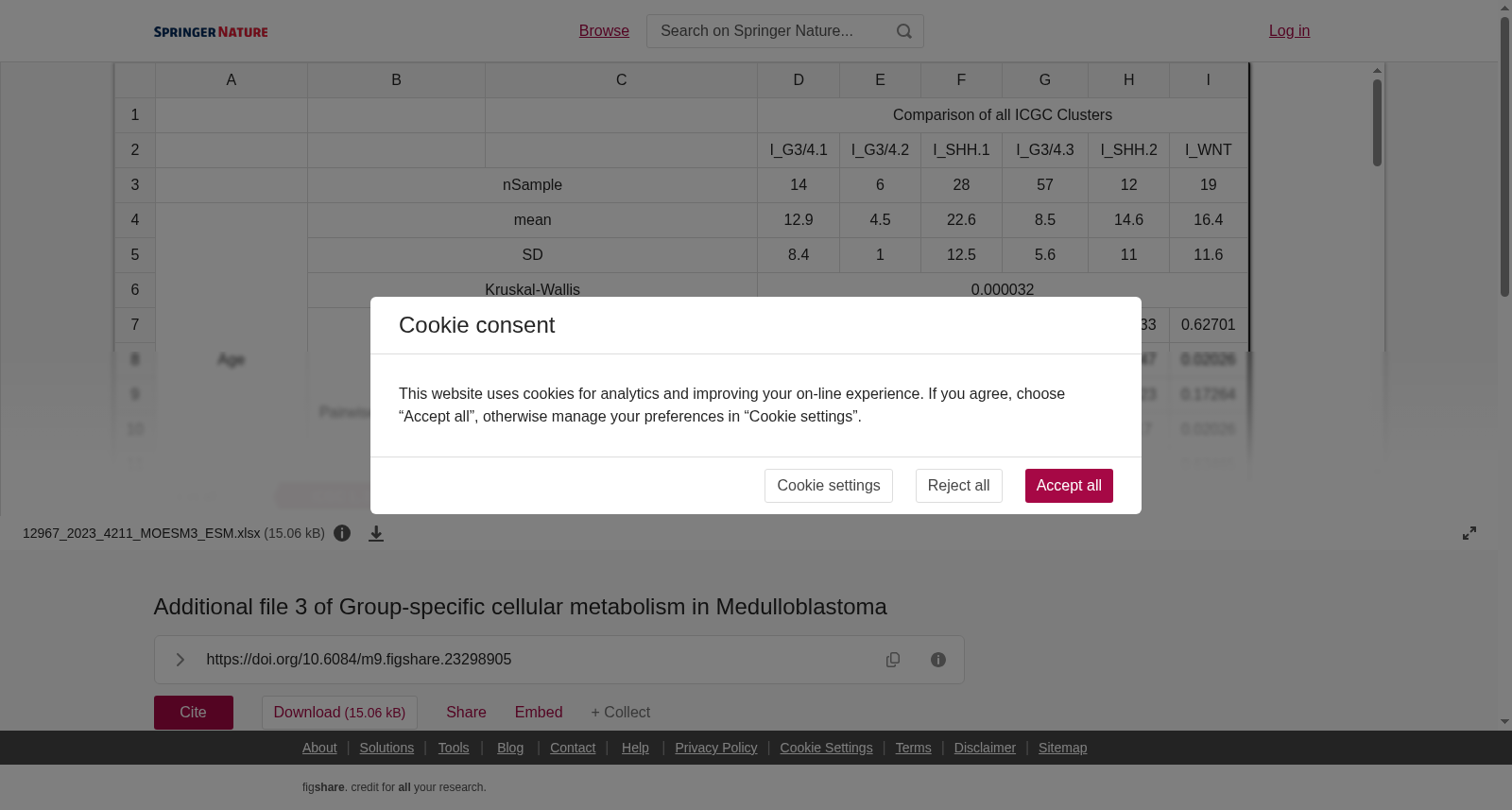The image size is (1512, 810).
Task: Open file info icon beside xlsx filename
Action: (342, 533)
